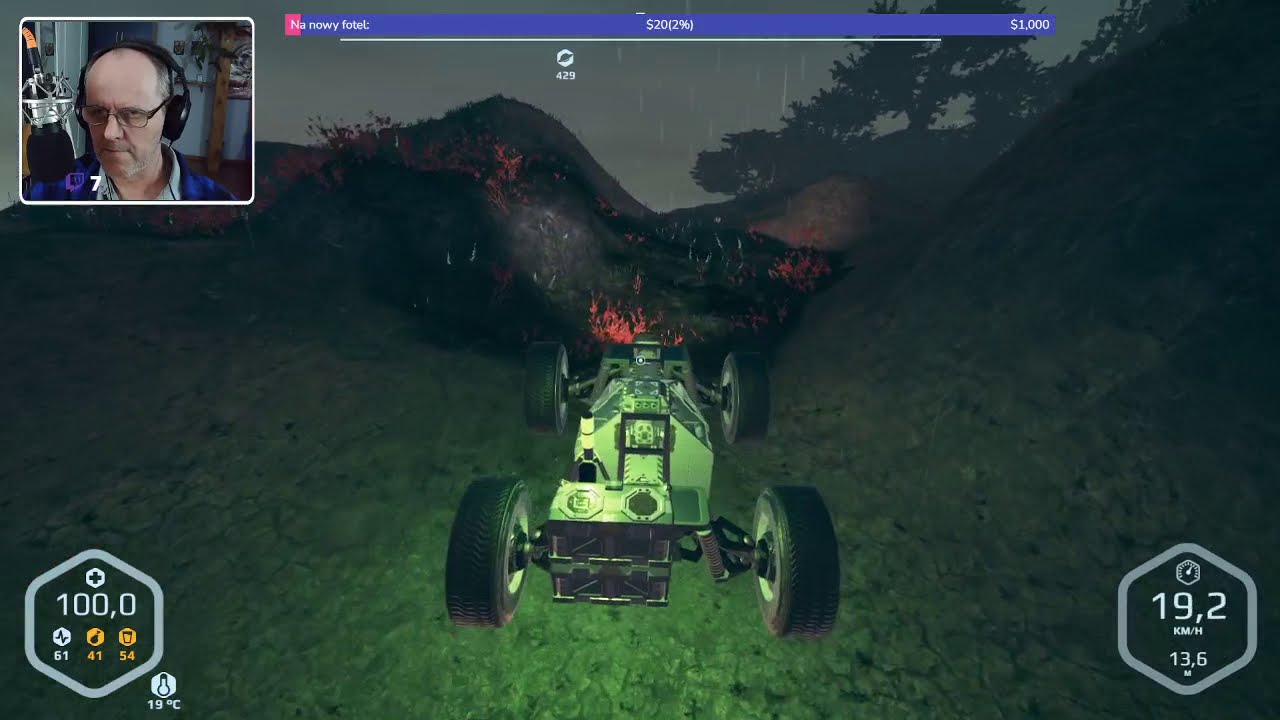1280x720 pixels.
Task: Click the pink icon on the donation bar
Action: click(x=294, y=24)
